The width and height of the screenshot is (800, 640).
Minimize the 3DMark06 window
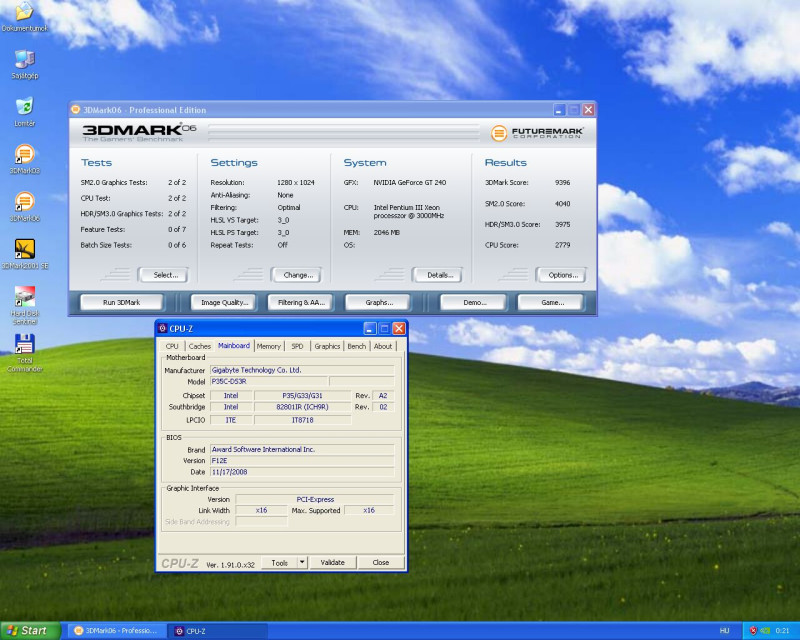click(x=559, y=110)
